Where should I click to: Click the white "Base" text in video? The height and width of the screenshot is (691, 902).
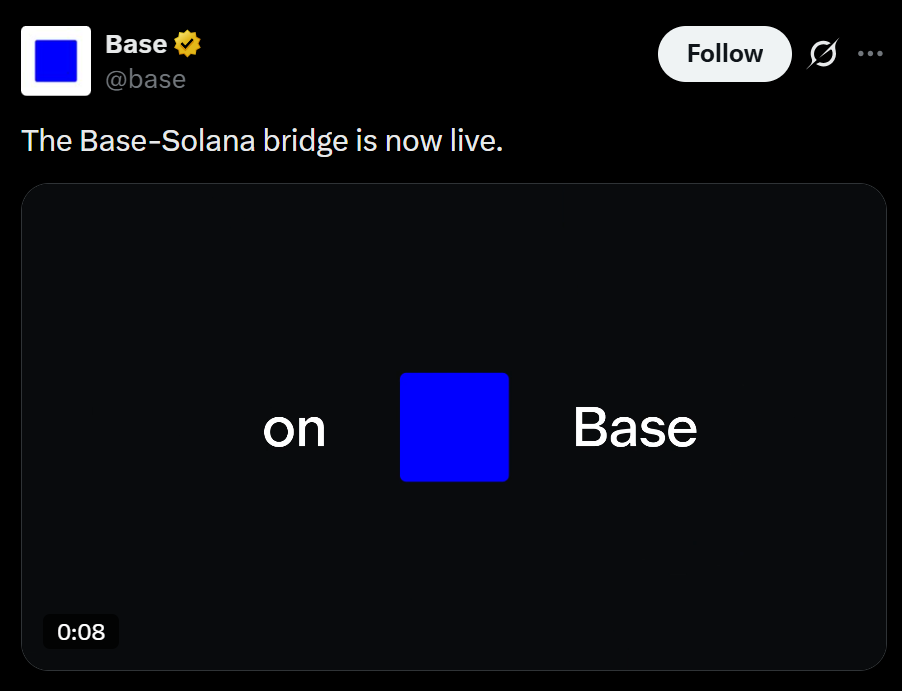click(635, 428)
